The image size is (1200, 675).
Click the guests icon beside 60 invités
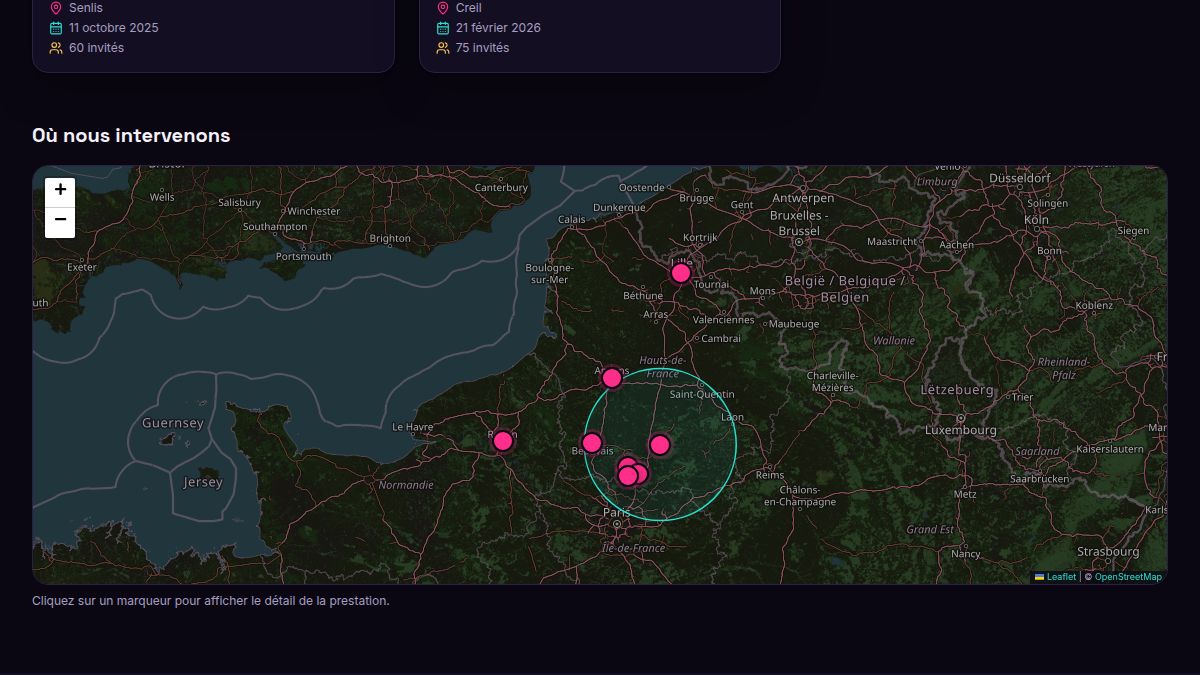coord(56,48)
